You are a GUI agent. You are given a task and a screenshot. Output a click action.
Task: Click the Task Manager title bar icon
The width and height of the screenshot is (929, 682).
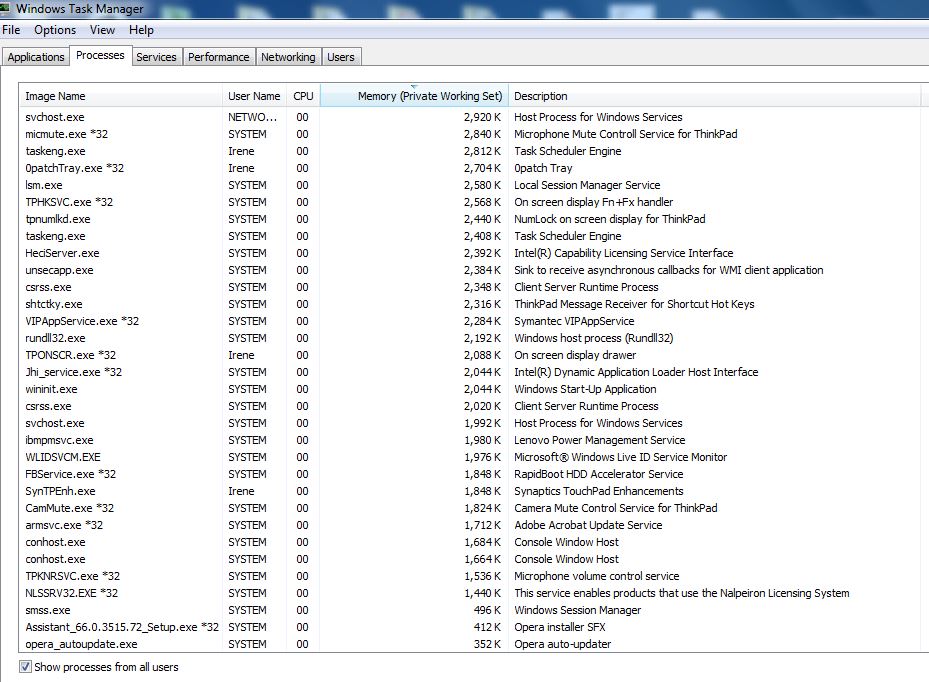tap(7, 9)
